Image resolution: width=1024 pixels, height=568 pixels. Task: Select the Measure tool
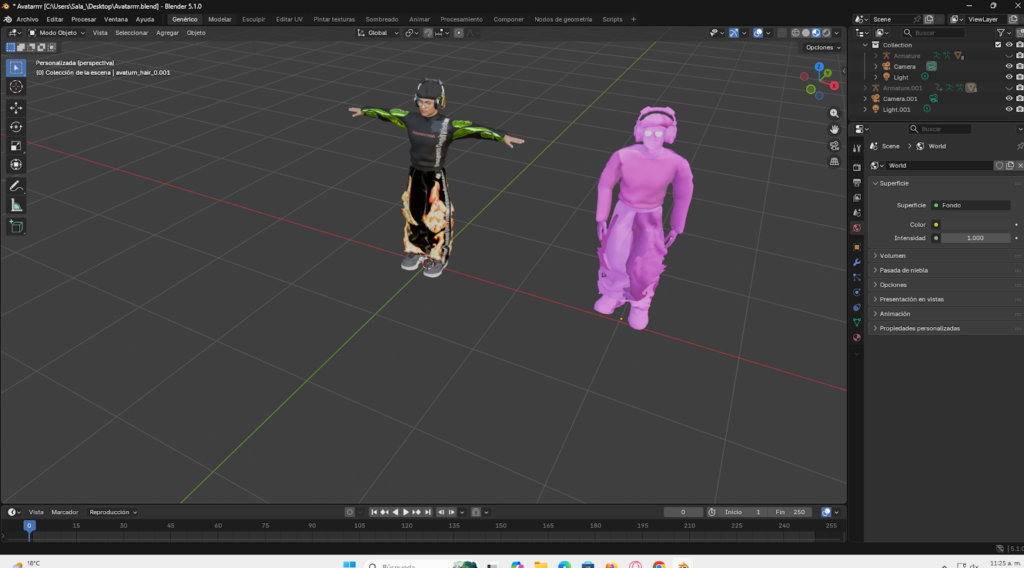coord(16,206)
